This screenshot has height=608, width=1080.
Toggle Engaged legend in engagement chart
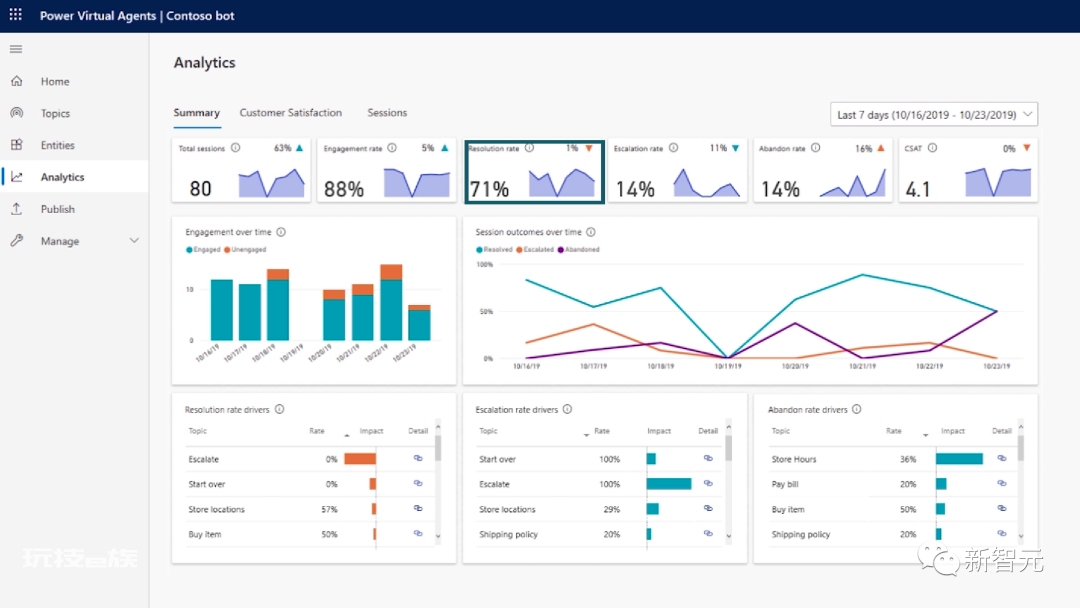click(203, 249)
